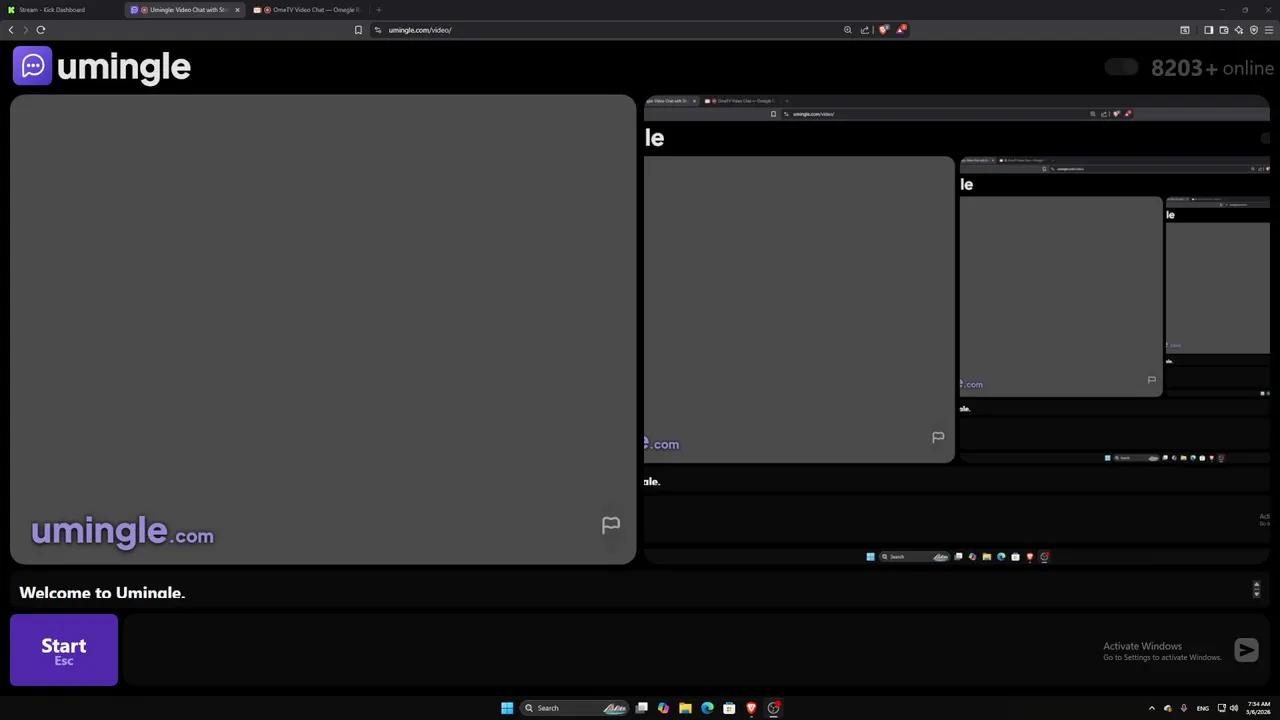Go back in browser history
The image size is (1280, 720).
click(11, 30)
